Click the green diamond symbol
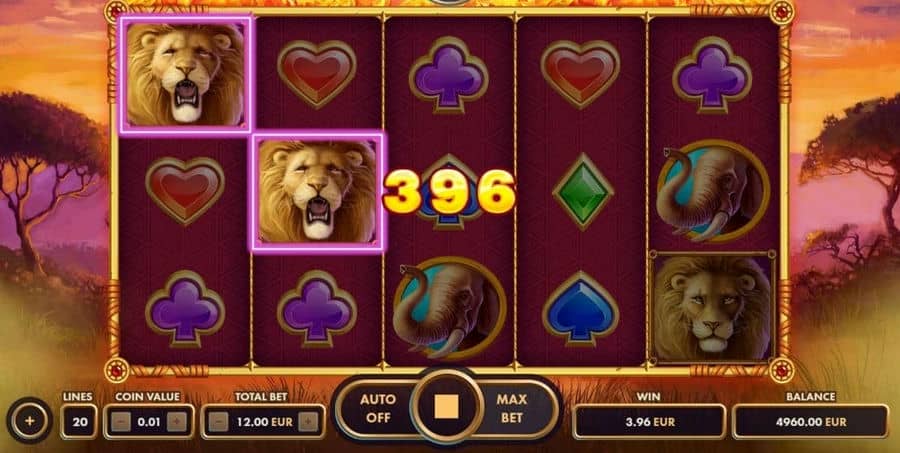900x453 pixels. coord(583,192)
